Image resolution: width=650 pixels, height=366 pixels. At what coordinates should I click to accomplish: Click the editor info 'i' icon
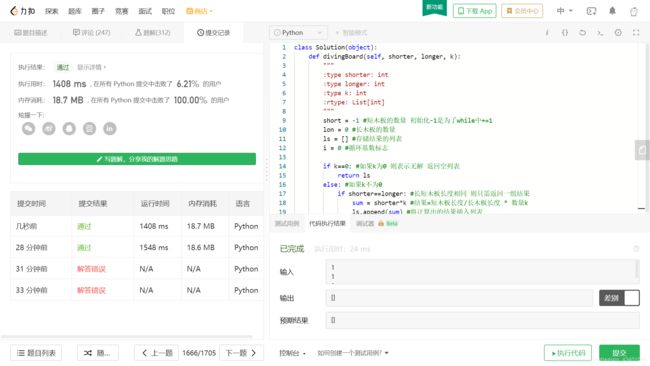click(547, 32)
